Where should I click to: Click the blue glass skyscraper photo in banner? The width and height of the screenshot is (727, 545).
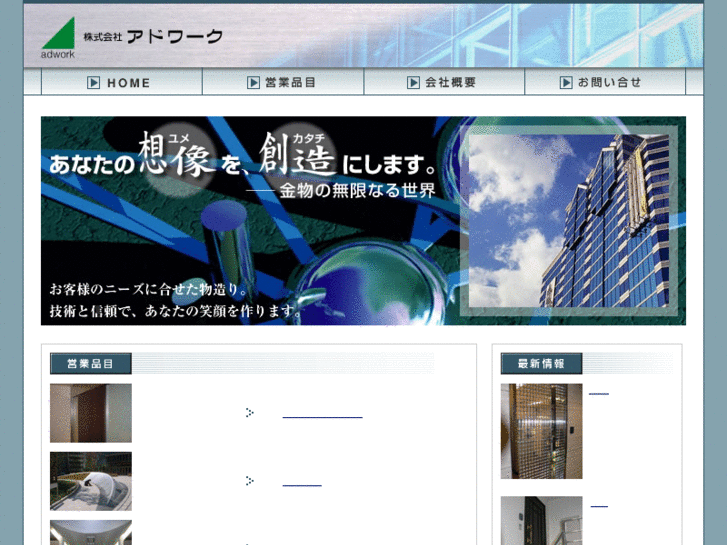[x=569, y=221]
